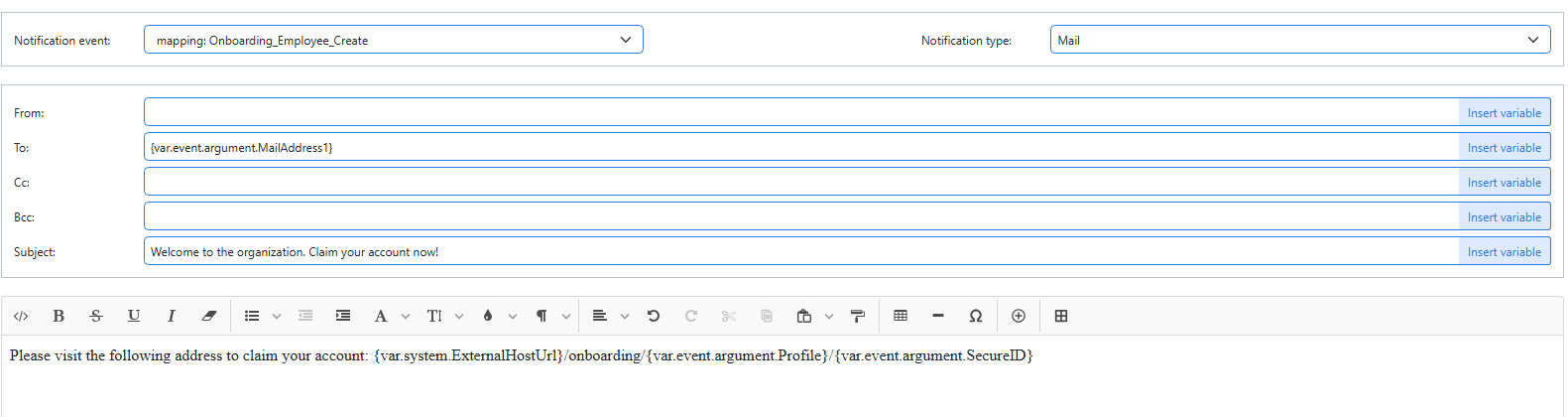Click the 'Subject:' label
This screenshot has width=1568, height=417.
click(x=35, y=252)
